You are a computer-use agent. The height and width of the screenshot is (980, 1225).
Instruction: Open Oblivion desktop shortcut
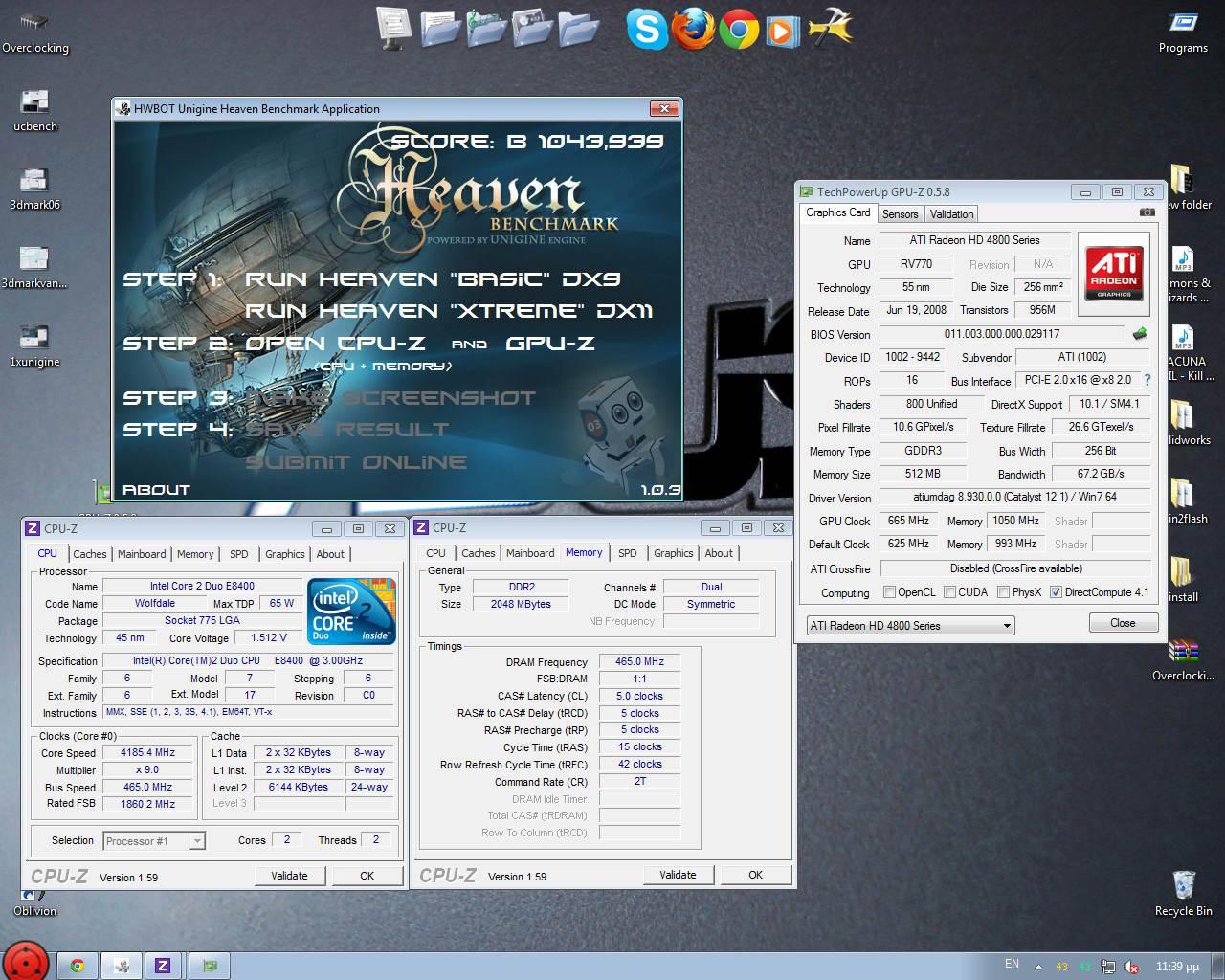35,904
